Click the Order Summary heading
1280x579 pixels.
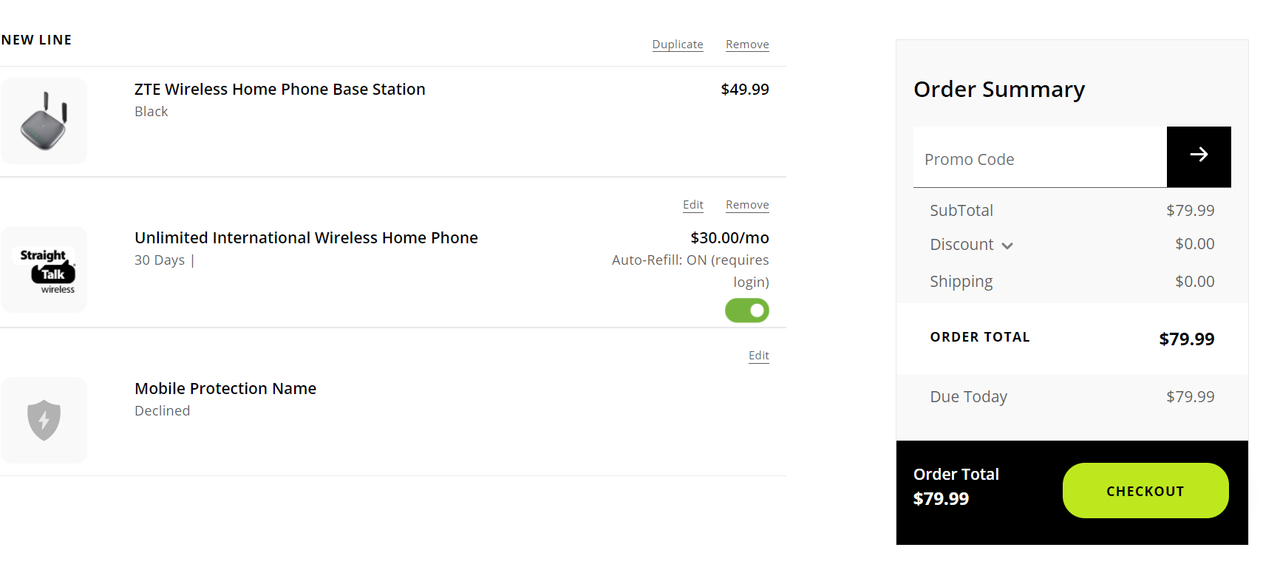999,89
